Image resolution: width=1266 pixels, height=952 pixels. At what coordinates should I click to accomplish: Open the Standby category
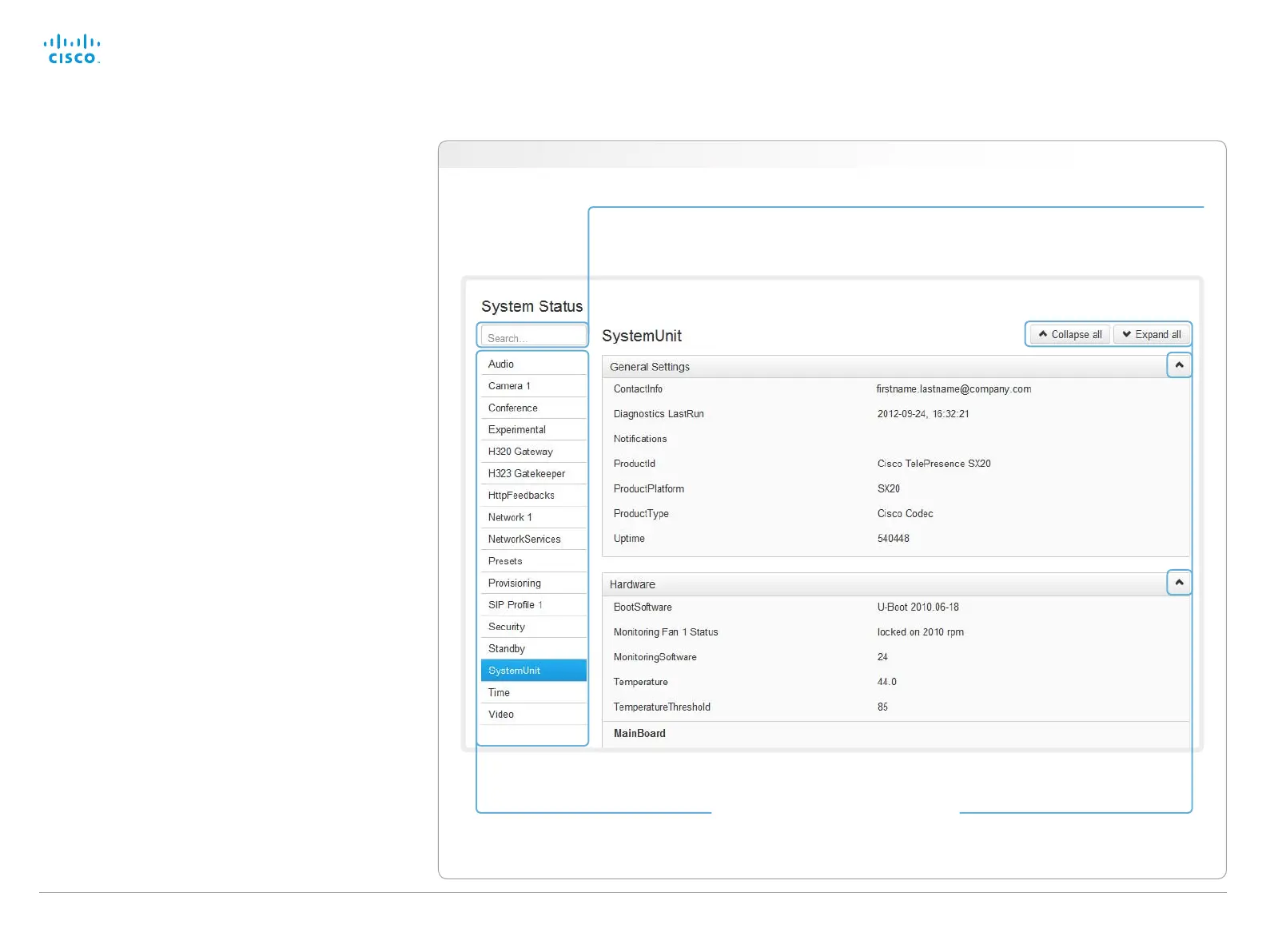533,648
